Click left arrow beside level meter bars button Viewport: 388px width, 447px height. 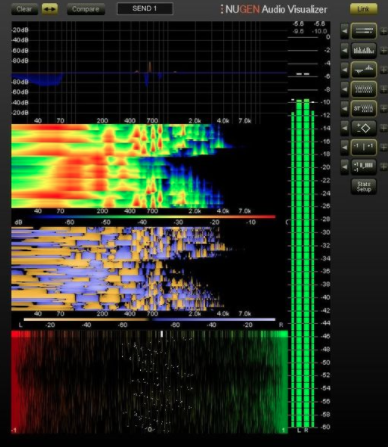coord(345,31)
